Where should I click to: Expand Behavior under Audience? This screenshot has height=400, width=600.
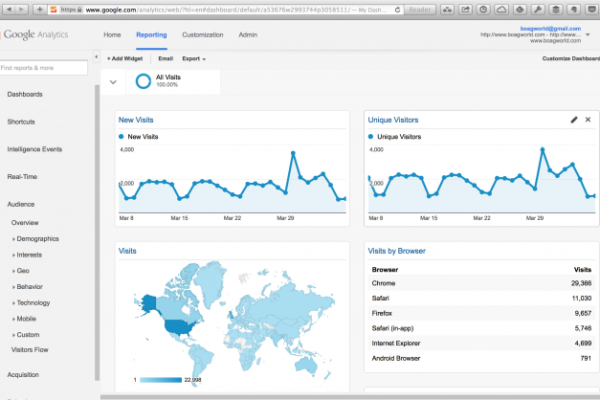click(27, 287)
